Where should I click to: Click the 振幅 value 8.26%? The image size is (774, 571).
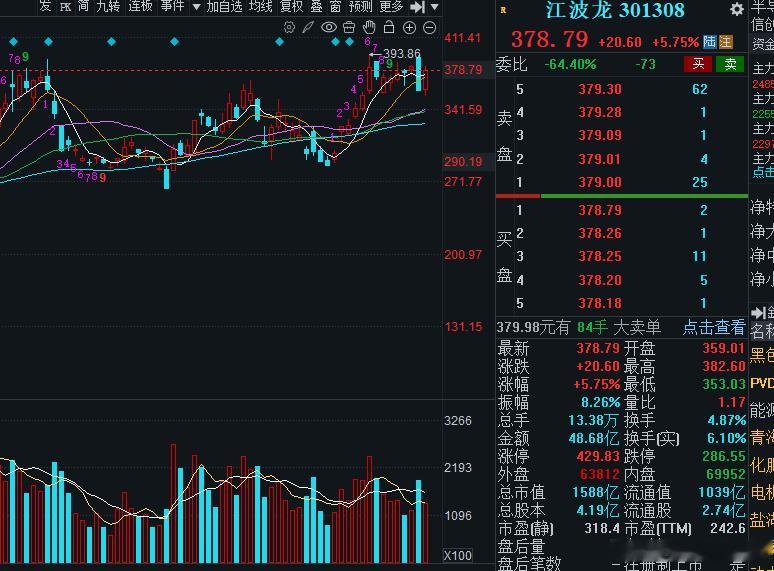(x=600, y=402)
